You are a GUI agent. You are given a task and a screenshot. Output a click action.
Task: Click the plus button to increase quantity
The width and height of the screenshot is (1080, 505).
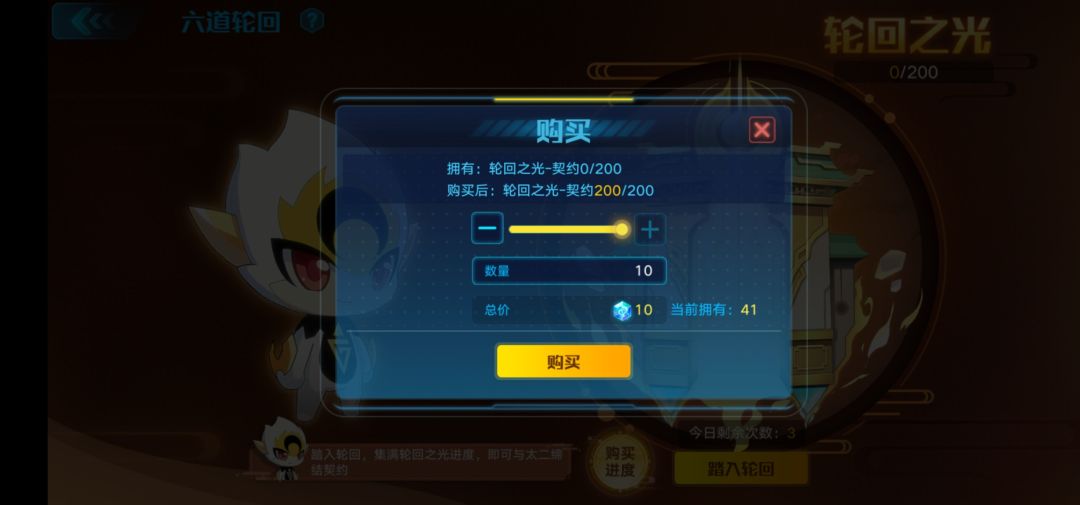(x=650, y=229)
